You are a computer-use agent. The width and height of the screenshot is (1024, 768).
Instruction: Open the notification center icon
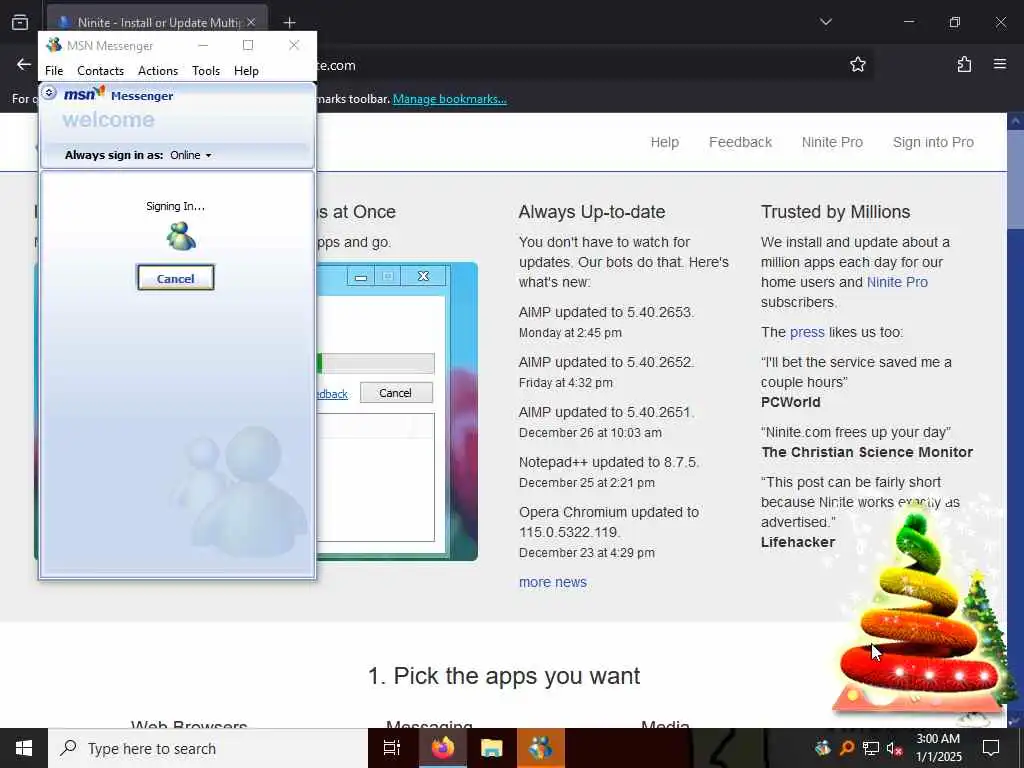point(991,748)
